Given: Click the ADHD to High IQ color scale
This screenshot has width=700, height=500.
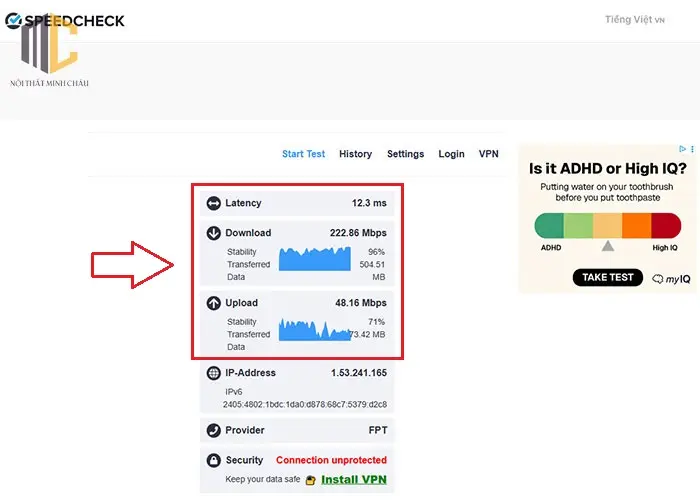Looking at the screenshot, I should [608, 225].
